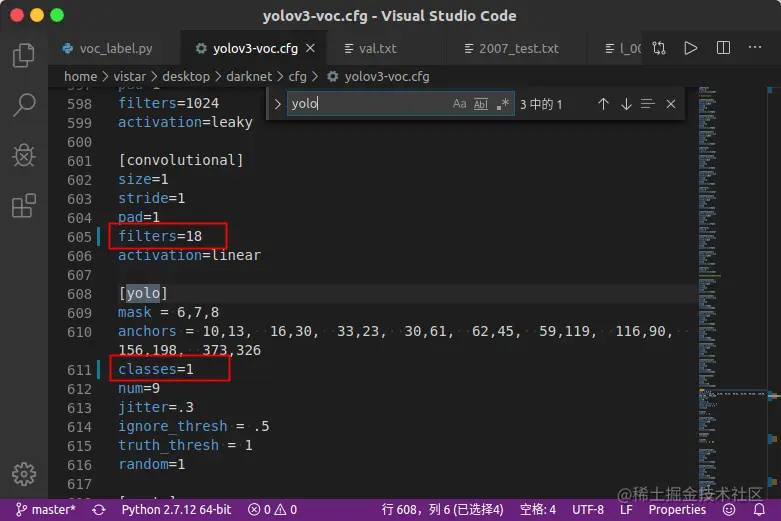Open the Search view in activity bar
781x521 pixels.
pyautogui.click(x=23, y=105)
